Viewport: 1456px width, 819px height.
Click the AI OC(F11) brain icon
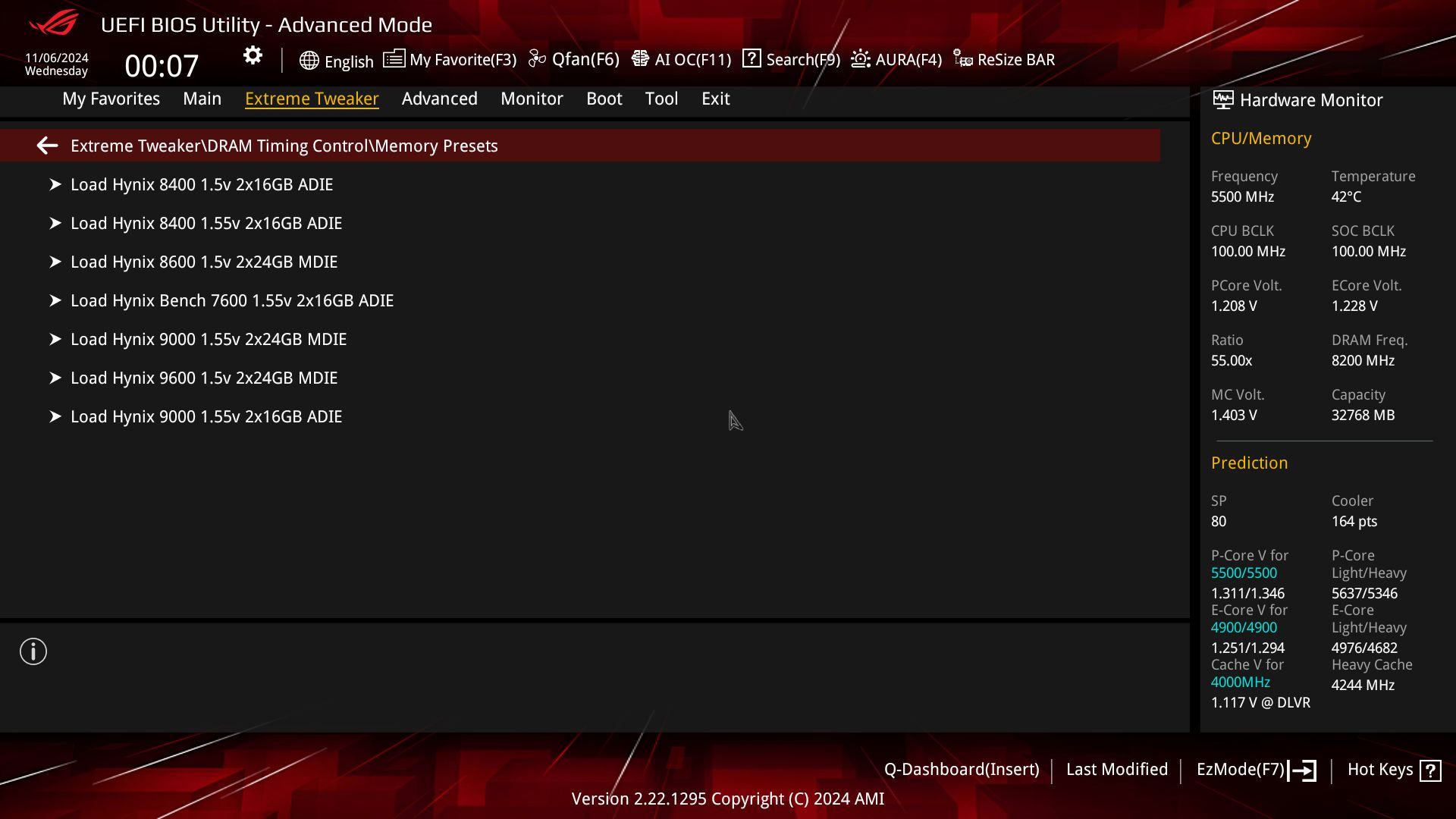tap(640, 58)
